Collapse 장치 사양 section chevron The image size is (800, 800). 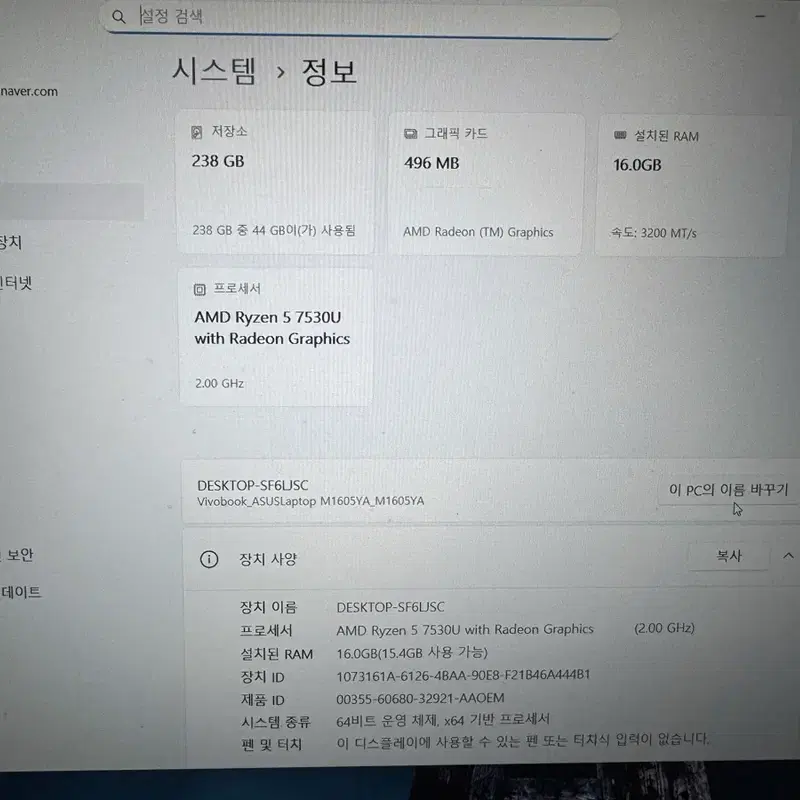pyautogui.click(x=788, y=556)
